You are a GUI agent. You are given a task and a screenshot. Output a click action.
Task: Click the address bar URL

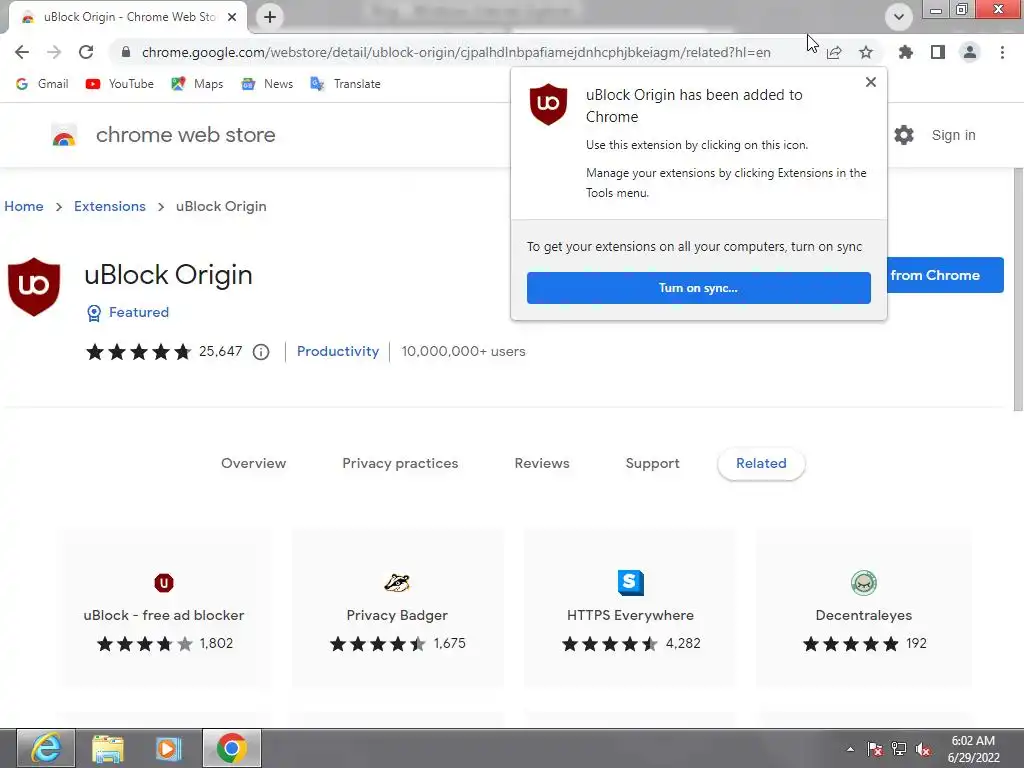click(x=456, y=52)
